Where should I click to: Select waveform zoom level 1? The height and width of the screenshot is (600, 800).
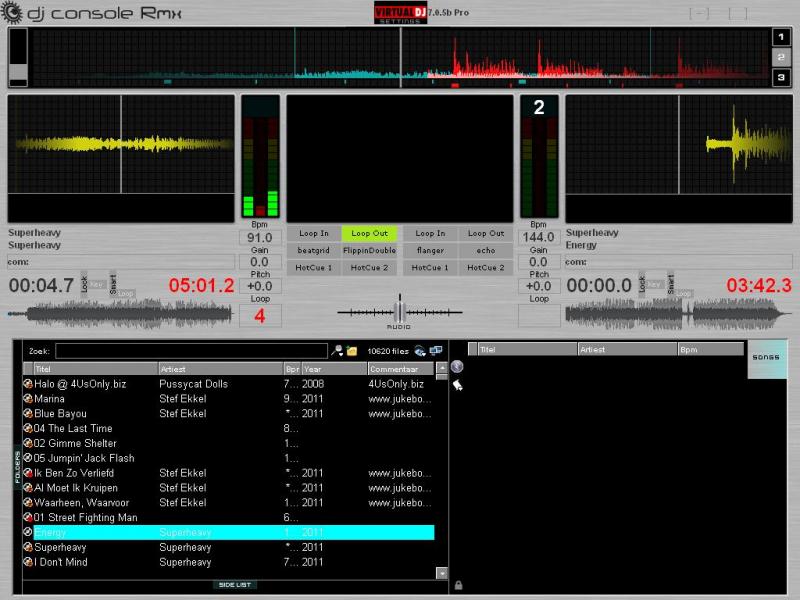(x=781, y=37)
